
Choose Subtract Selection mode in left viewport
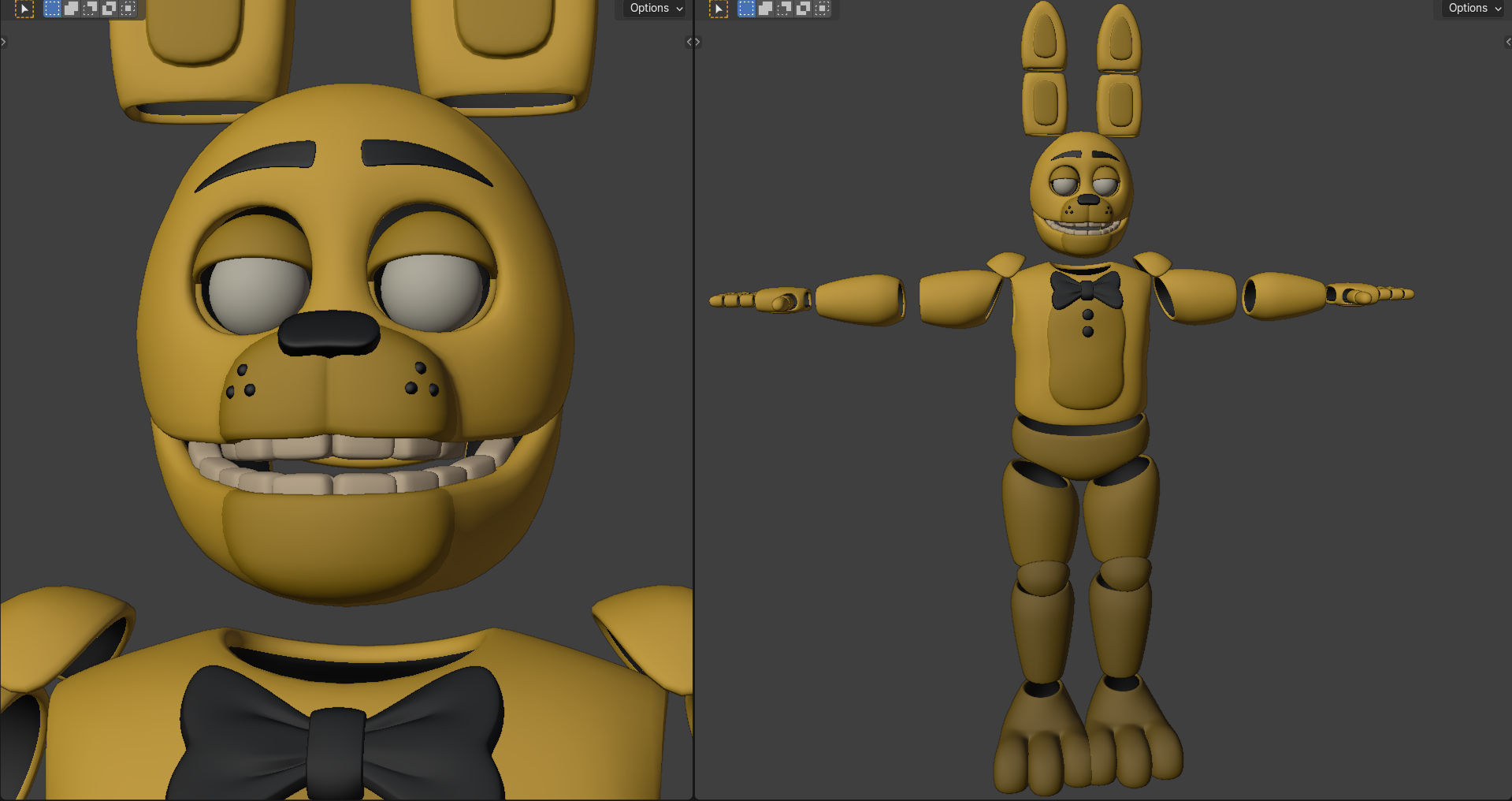point(90,8)
